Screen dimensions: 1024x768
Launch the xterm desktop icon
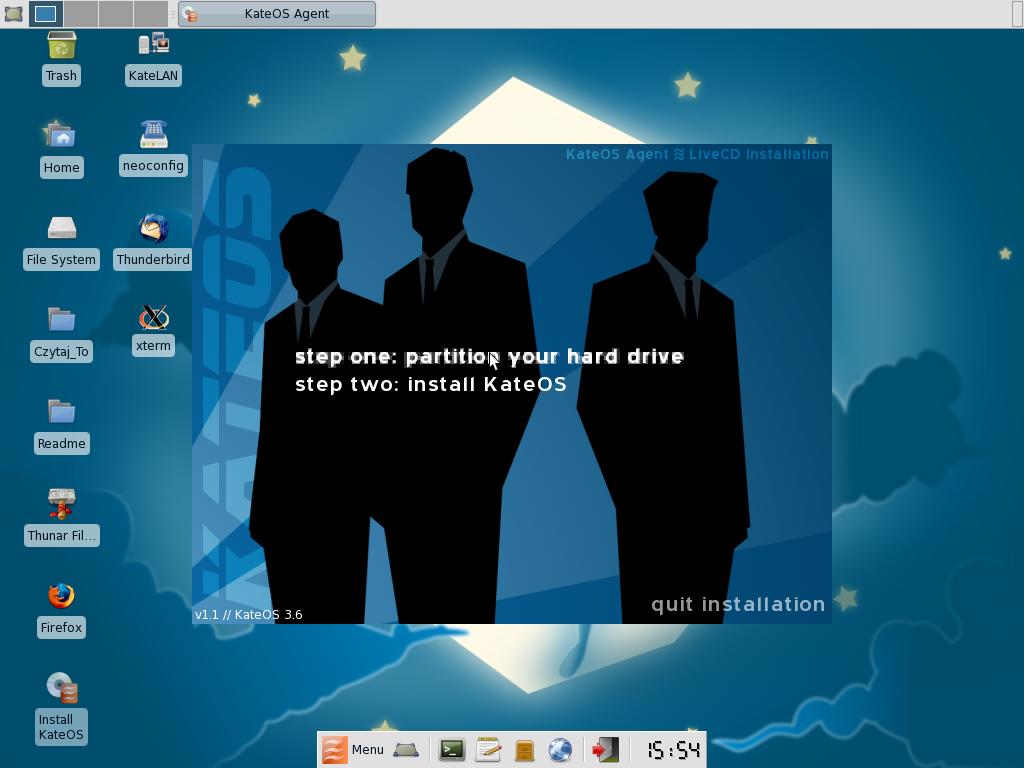click(x=153, y=318)
